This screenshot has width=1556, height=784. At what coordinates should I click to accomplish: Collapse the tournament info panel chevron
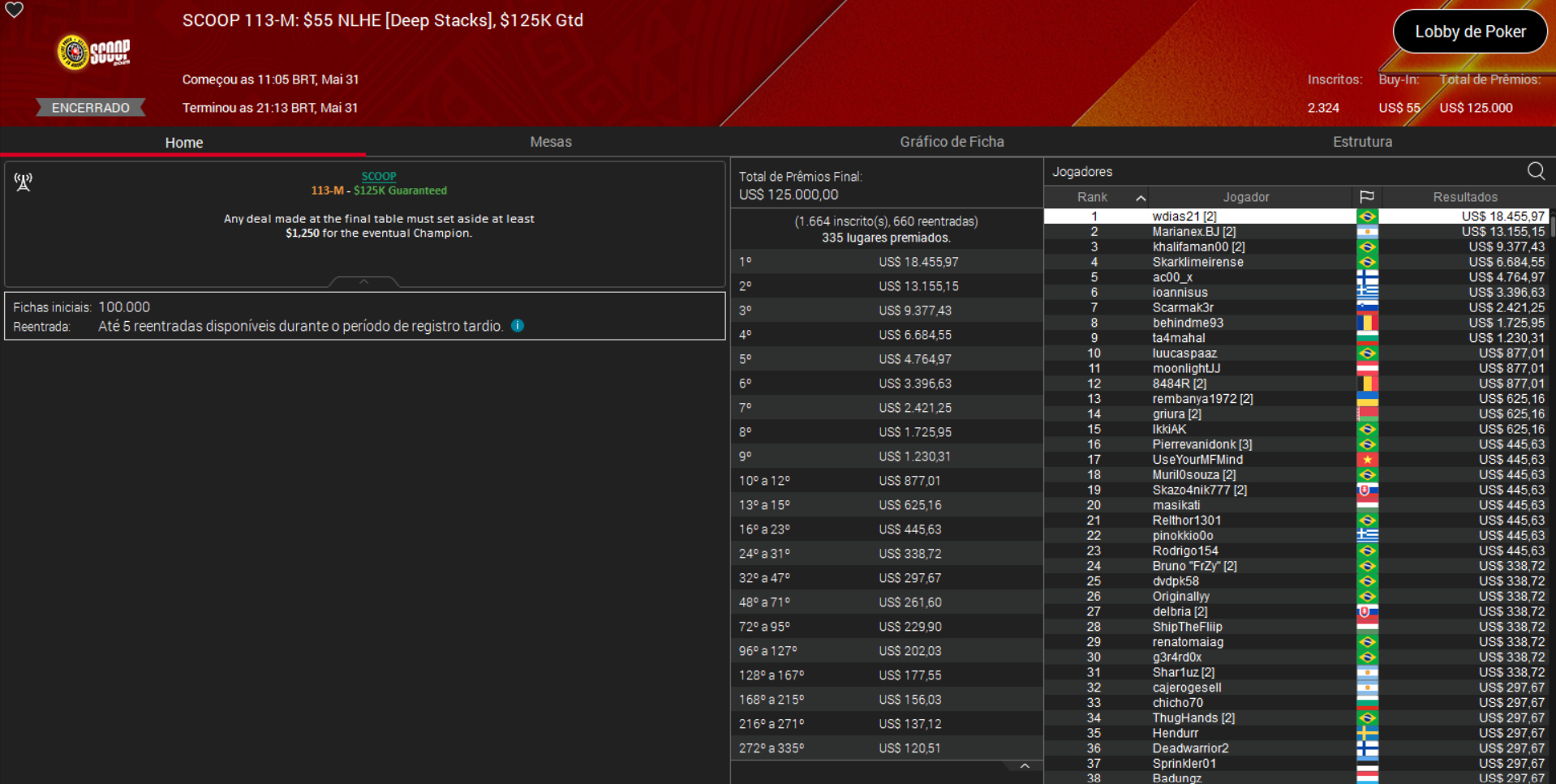[364, 281]
